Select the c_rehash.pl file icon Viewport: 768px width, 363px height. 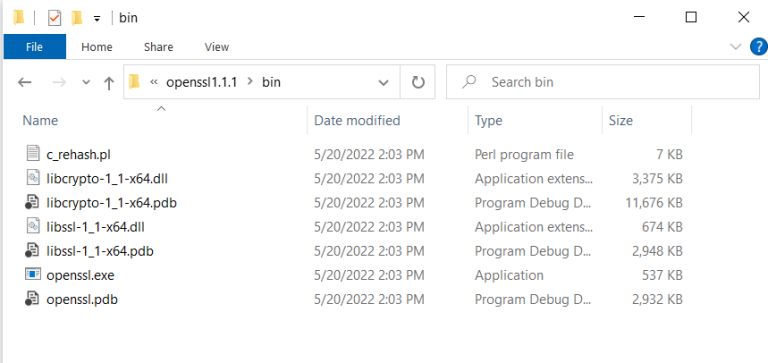point(33,154)
